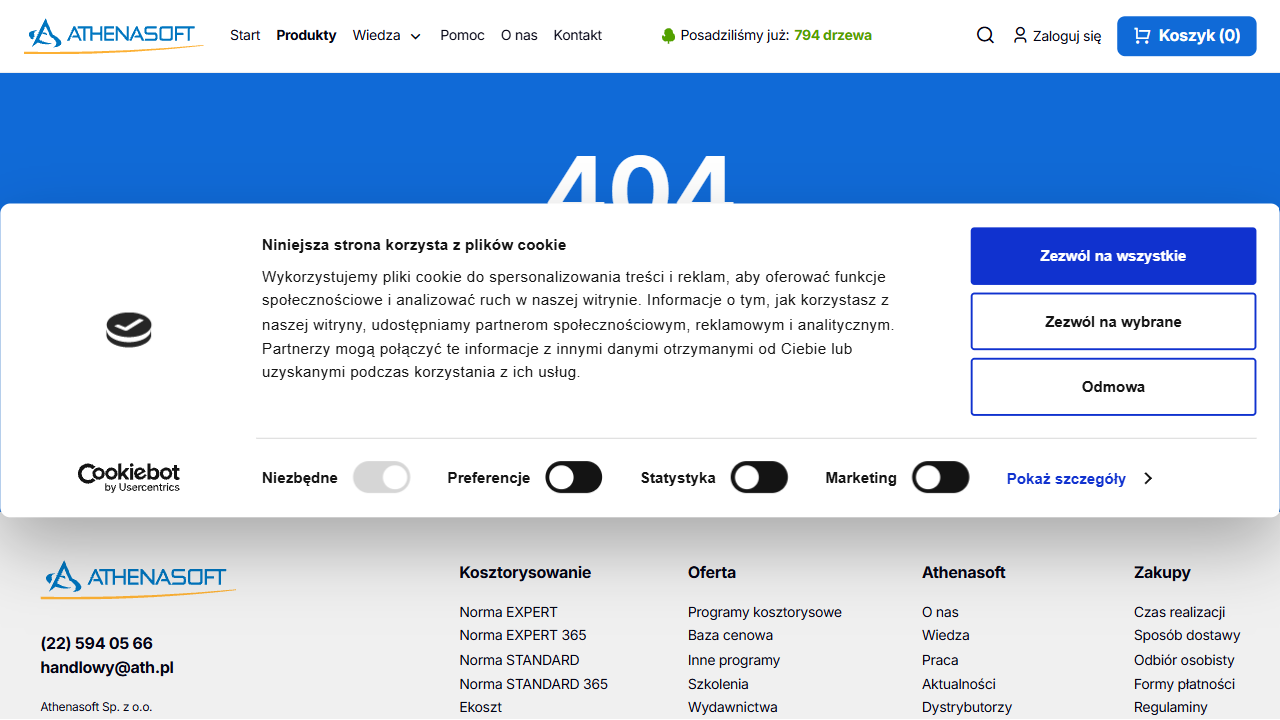Click the cart icon in Koszyk button
1280x720 pixels.
click(1142, 35)
